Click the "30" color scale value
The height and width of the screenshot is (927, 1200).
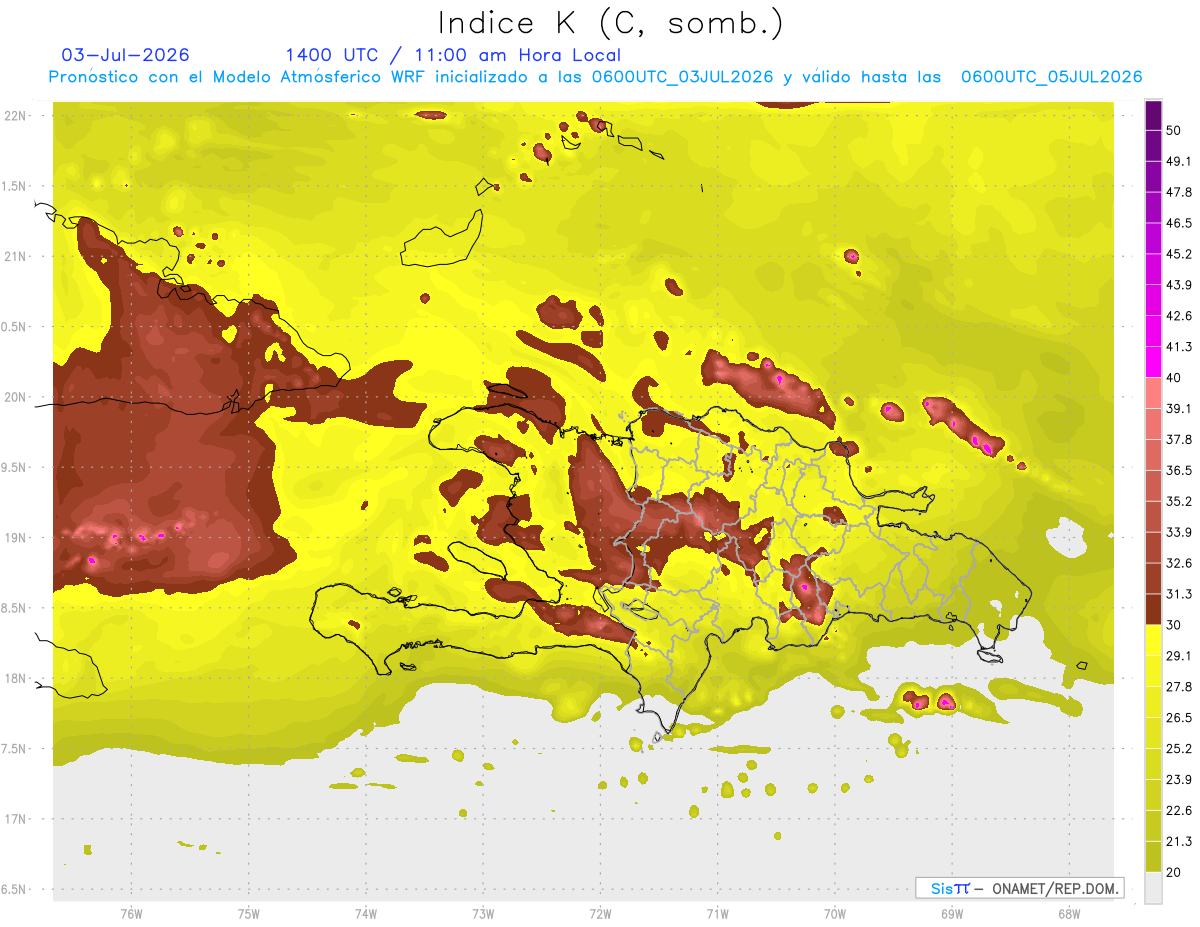point(1174,625)
